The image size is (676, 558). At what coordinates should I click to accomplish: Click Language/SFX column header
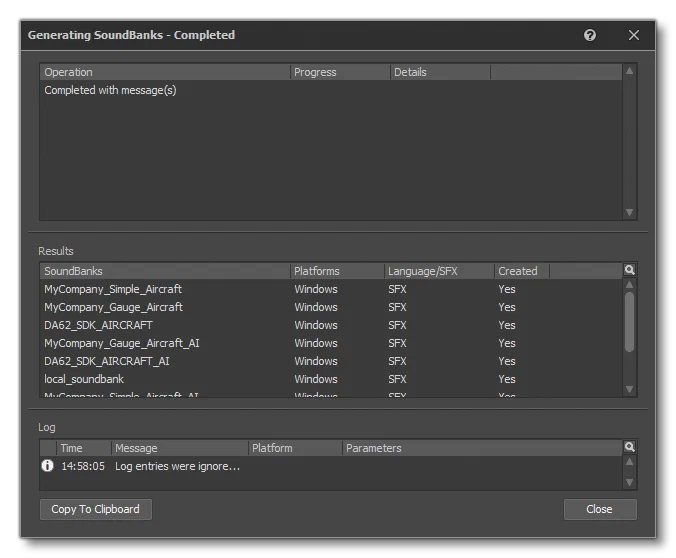click(439, 271)
